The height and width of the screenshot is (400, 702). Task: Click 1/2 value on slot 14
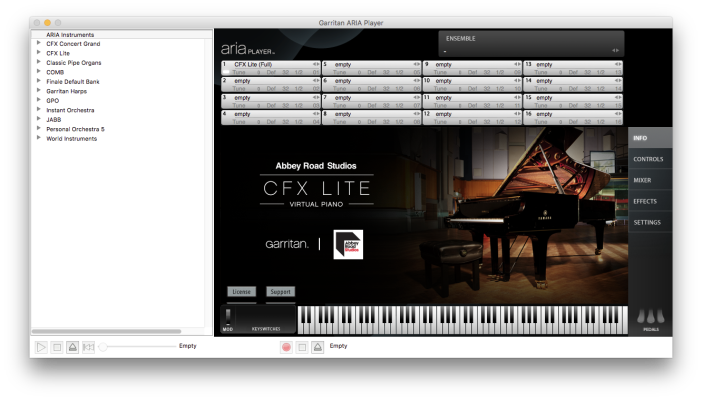pyautogui.click(x=601, y=89)
